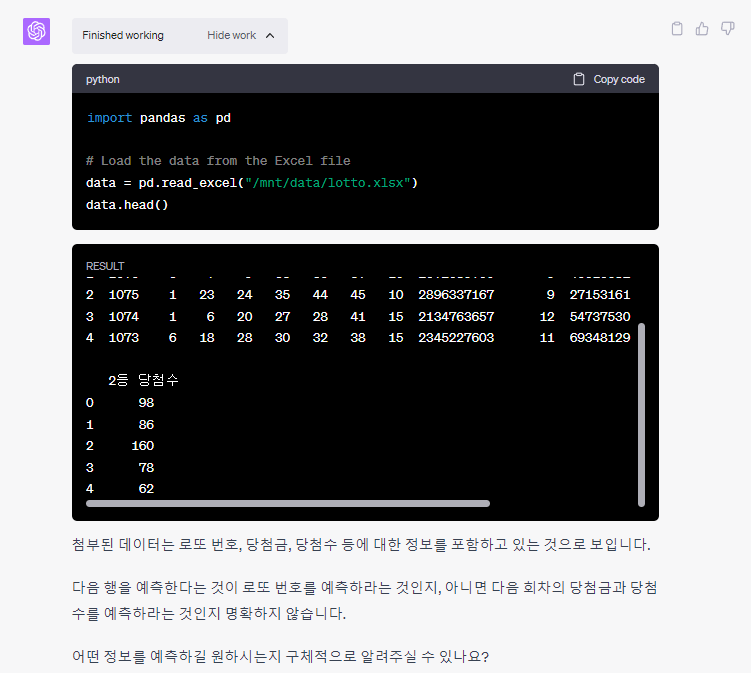
Task: Click the RESULT heading label
Action: (x=105, y=266)
